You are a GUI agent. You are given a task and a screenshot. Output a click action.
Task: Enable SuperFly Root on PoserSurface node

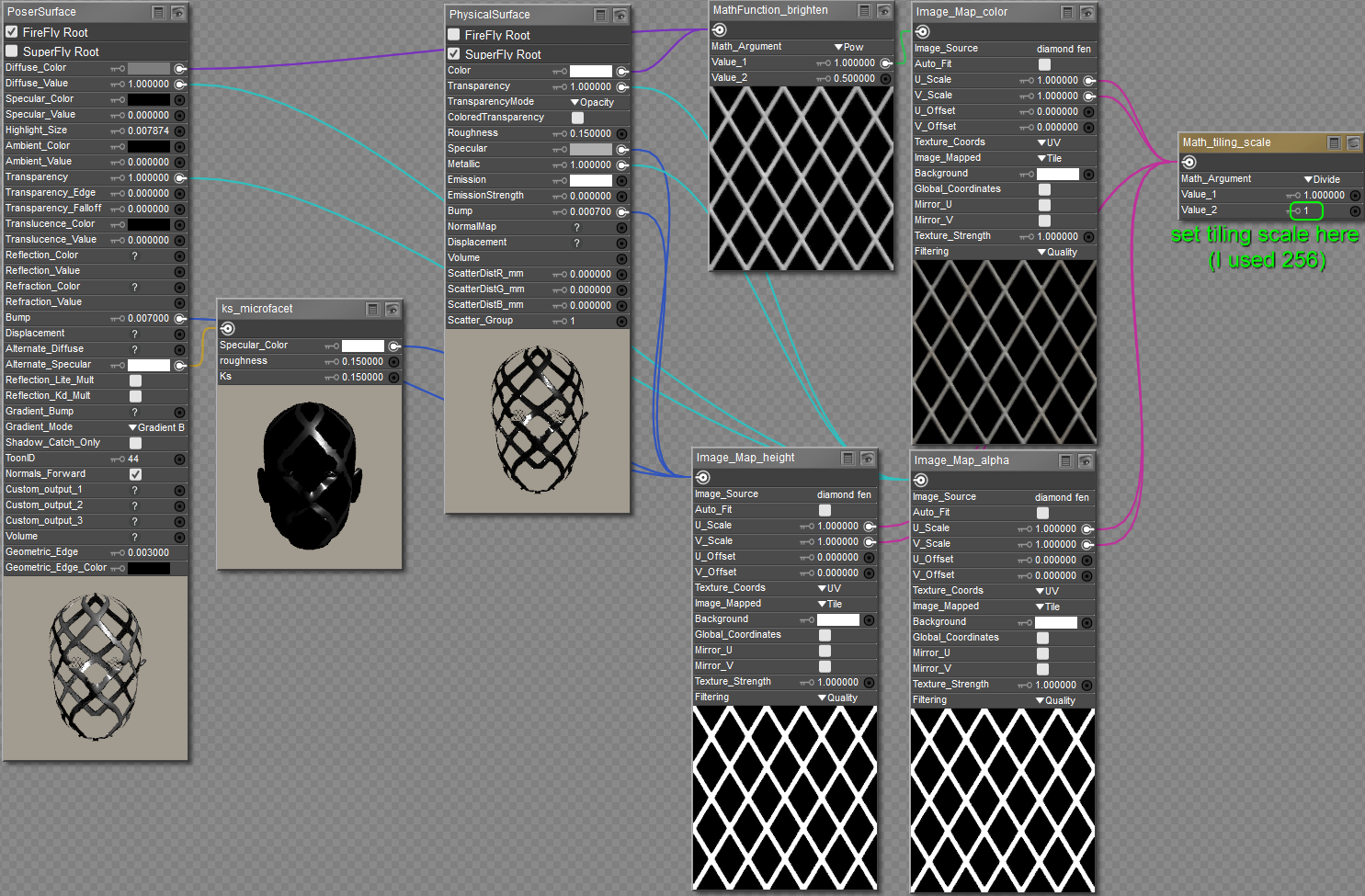pyautogui.click(x=12, y=51)
